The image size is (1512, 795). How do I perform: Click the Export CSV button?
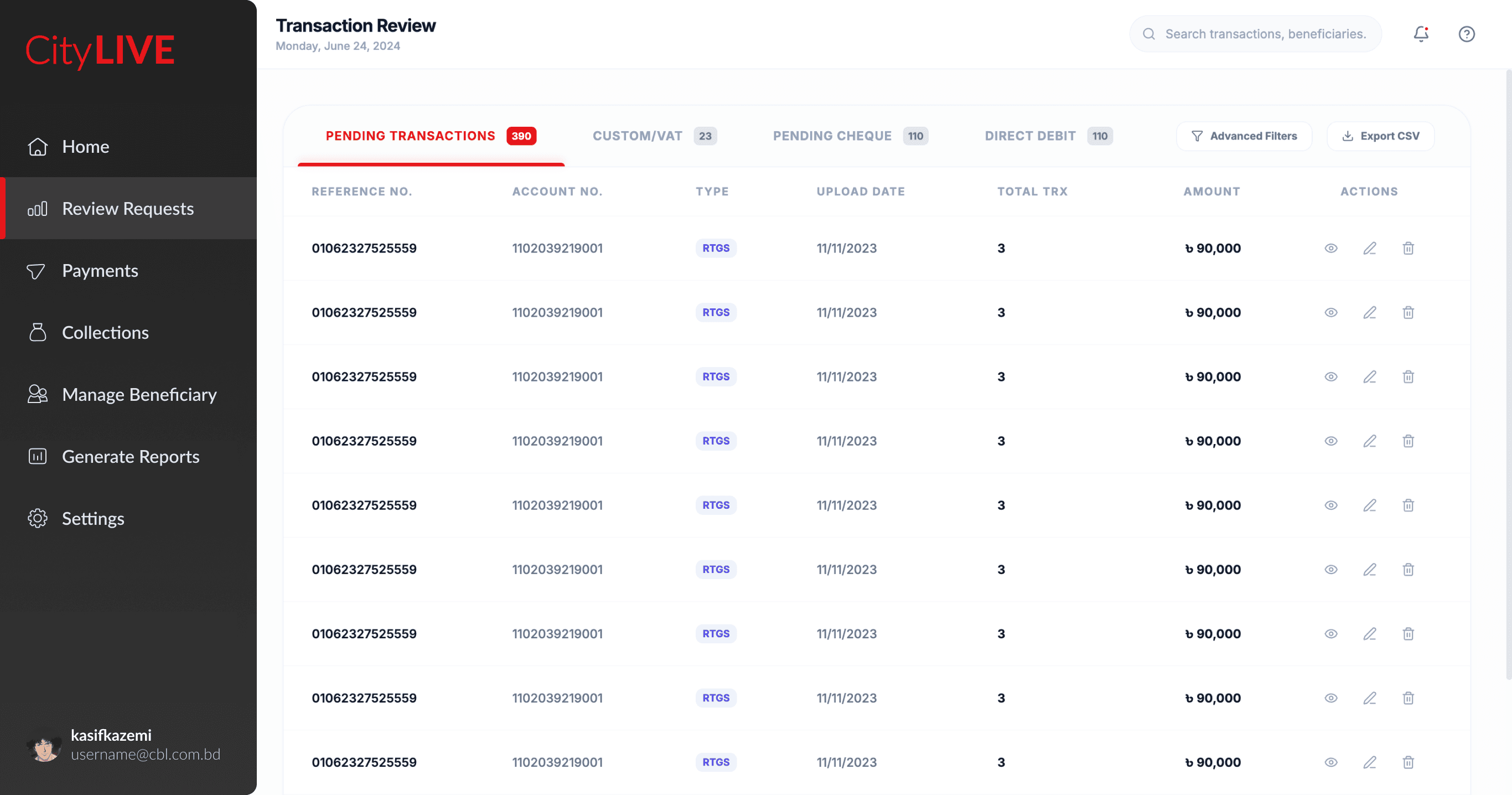point(1380,136)
